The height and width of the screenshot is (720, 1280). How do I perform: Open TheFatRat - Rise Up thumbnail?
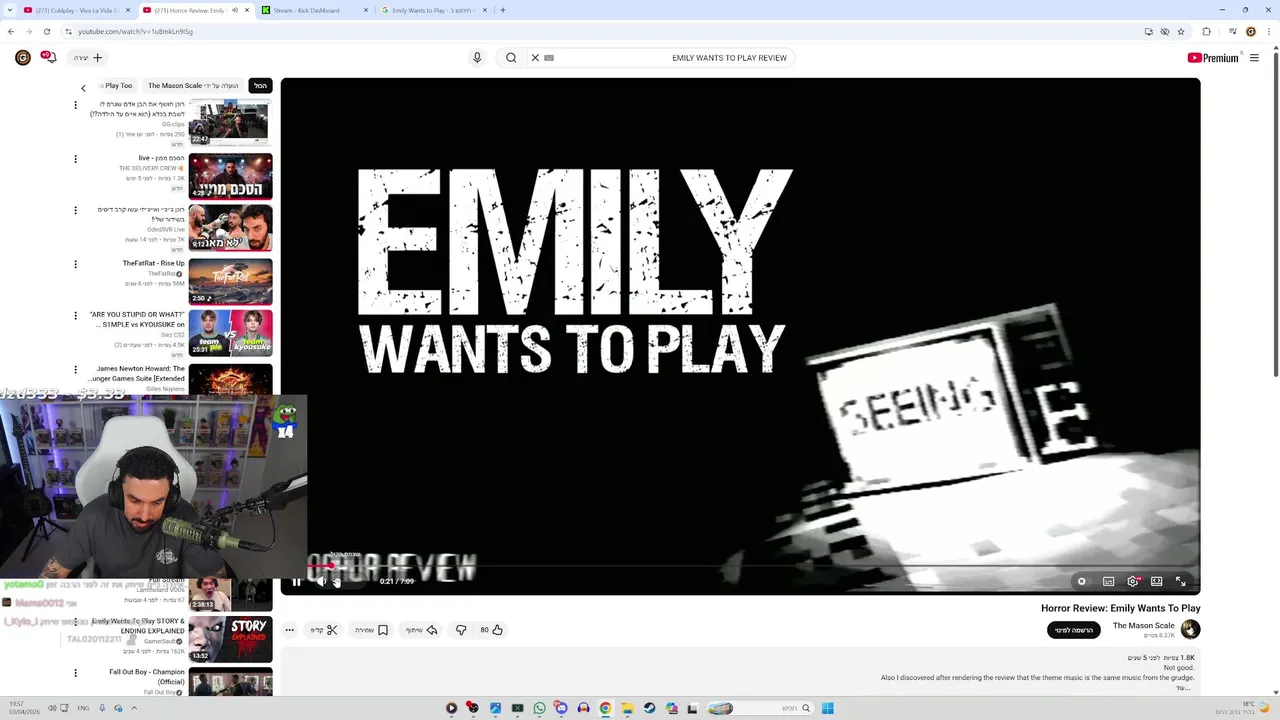click(x=230, y=282)
